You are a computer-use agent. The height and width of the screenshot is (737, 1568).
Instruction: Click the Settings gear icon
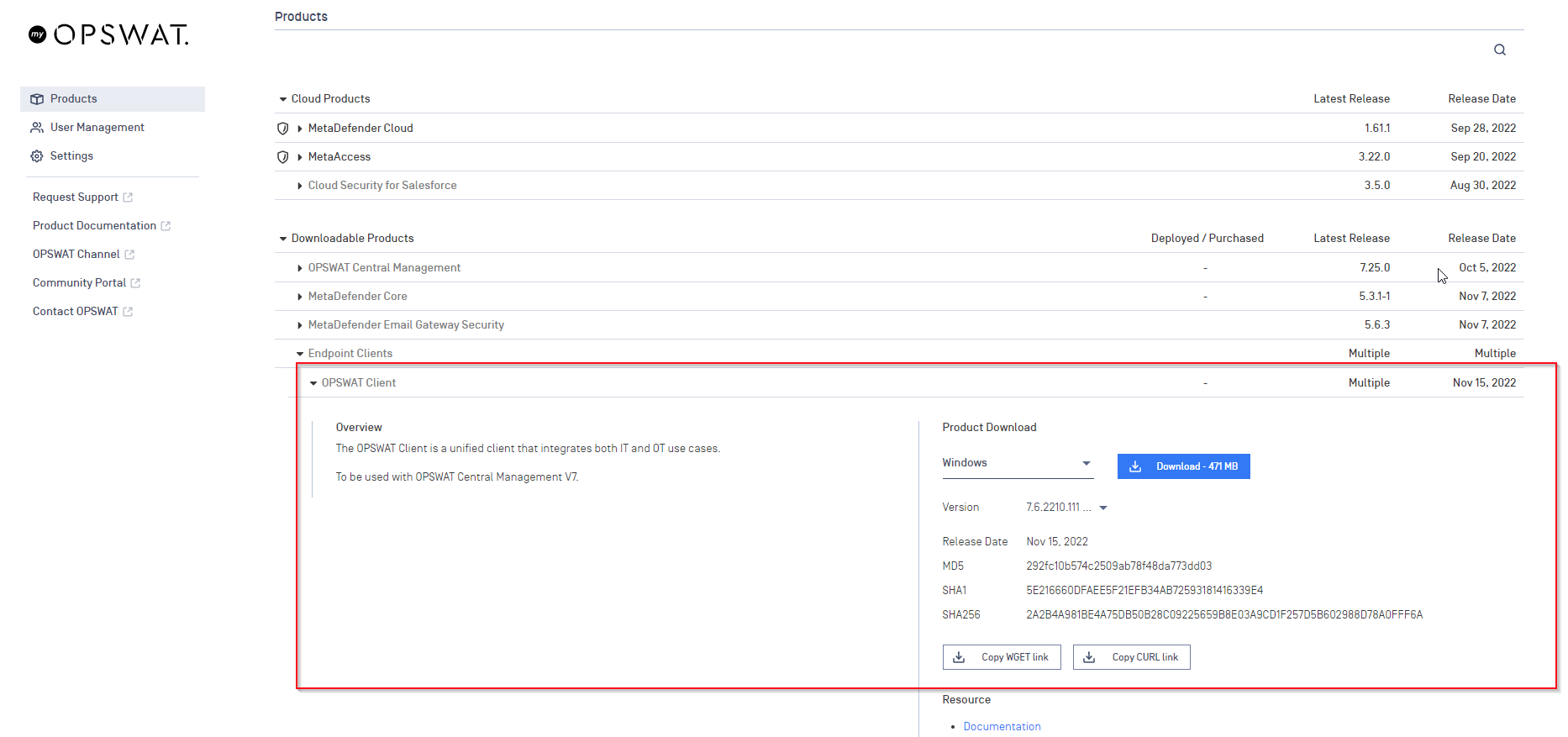(x=37, y=156)
